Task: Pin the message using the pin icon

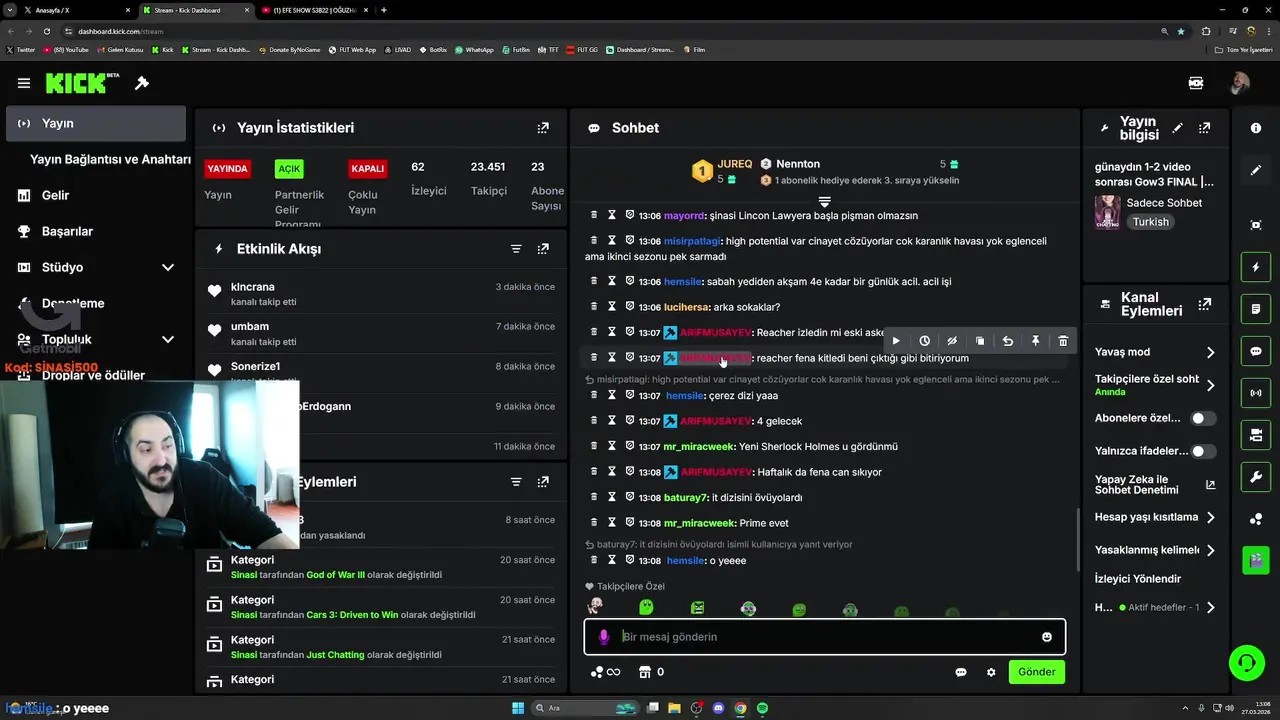Action: (1035, 341)
